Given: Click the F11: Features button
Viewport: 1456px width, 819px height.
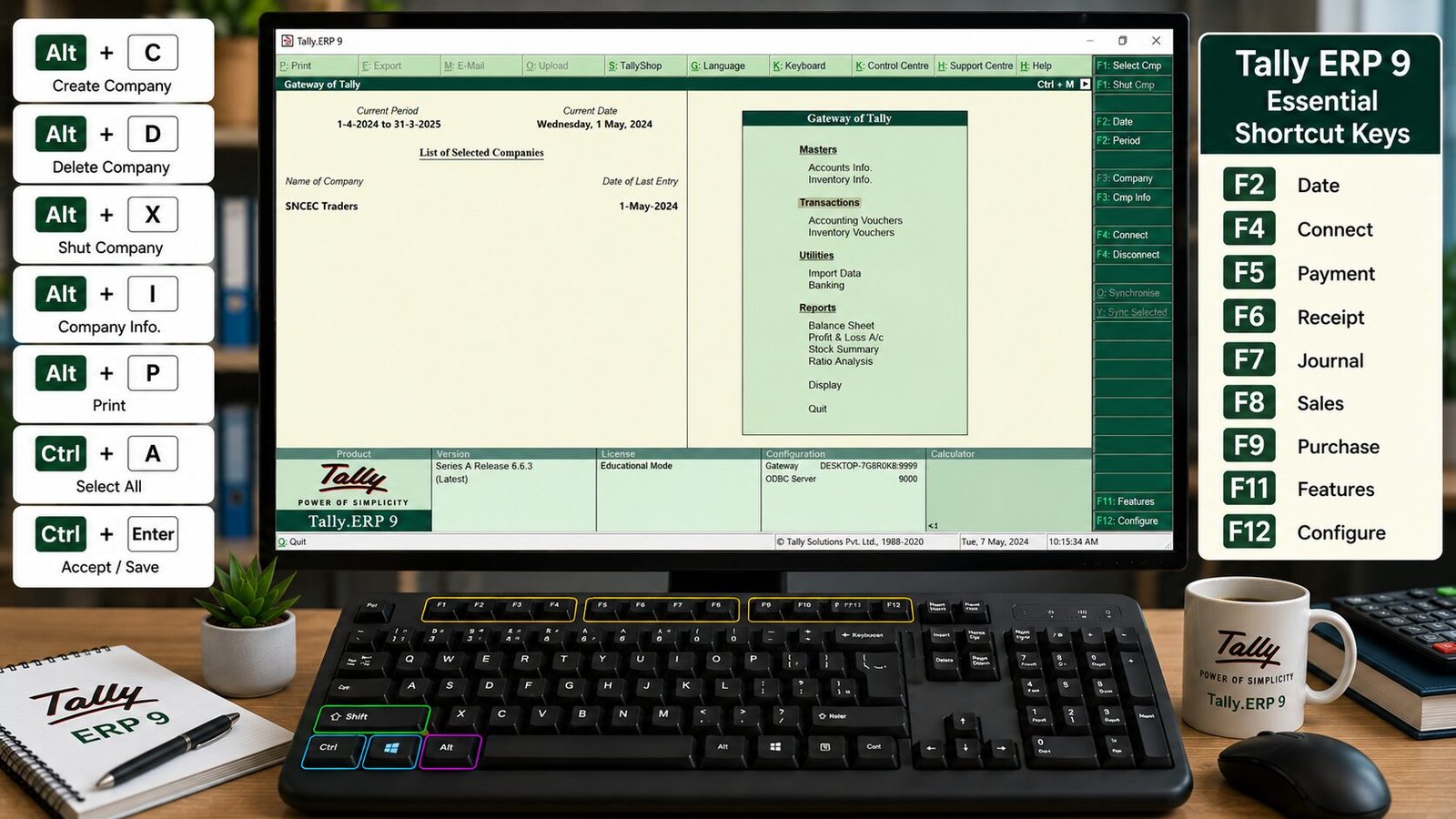Looking at the screenshot, I should pyautogui.click(x=1132, y=501).
